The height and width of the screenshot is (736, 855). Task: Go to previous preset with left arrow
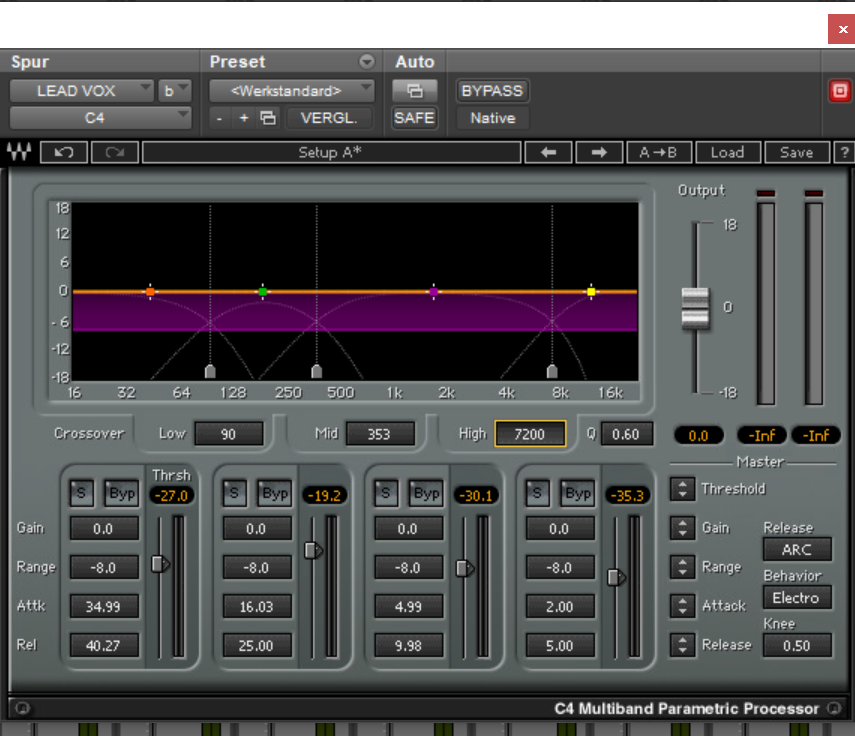click(x=549, y=153)
